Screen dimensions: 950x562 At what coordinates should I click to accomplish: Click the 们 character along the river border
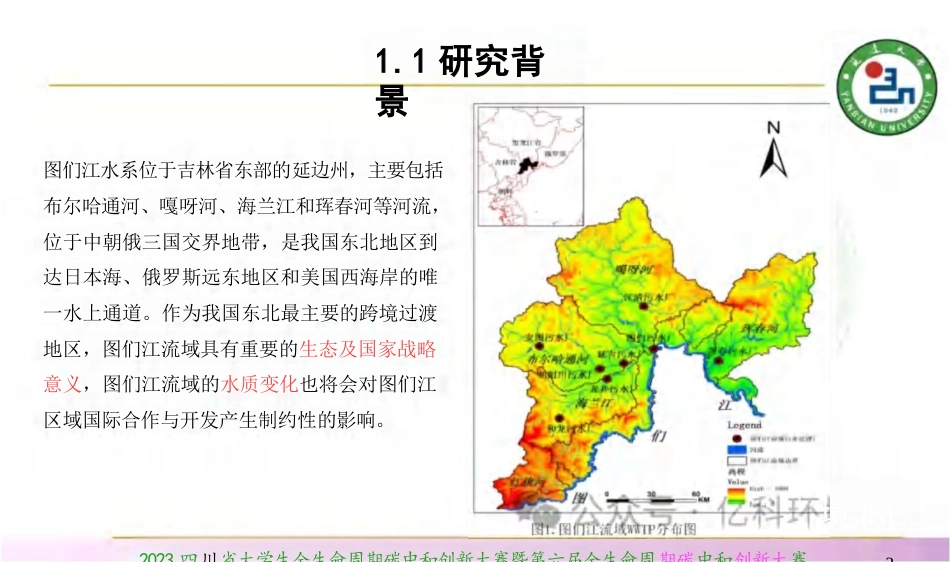pos(659,435)
